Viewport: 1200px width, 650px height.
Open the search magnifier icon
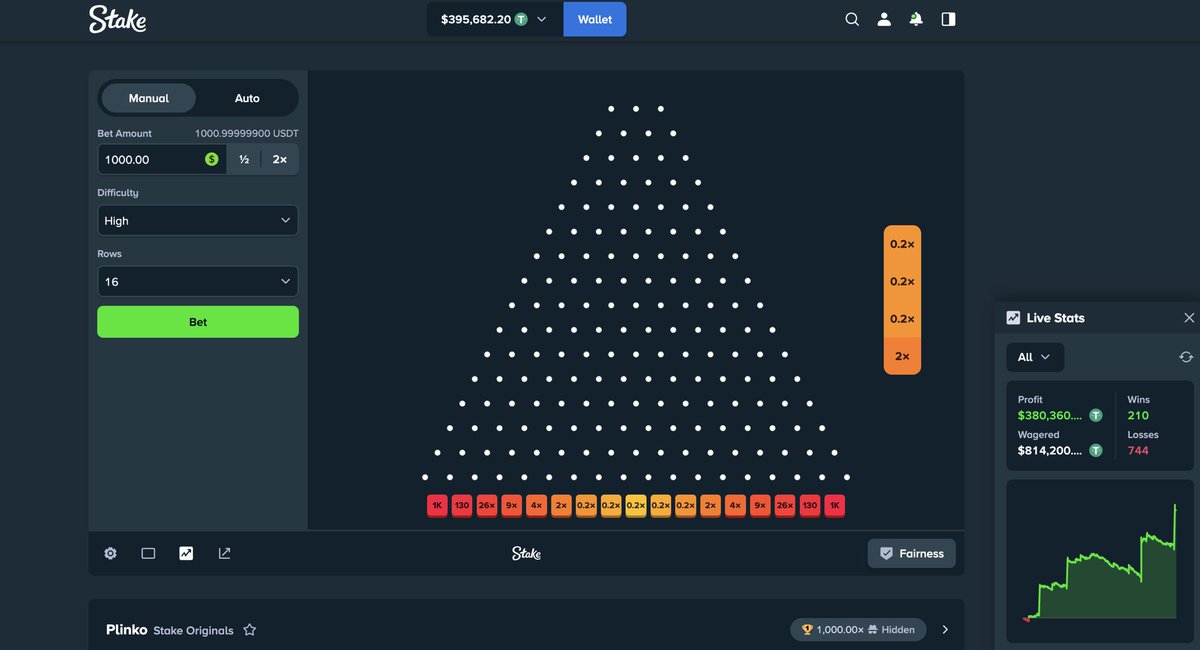852,19
